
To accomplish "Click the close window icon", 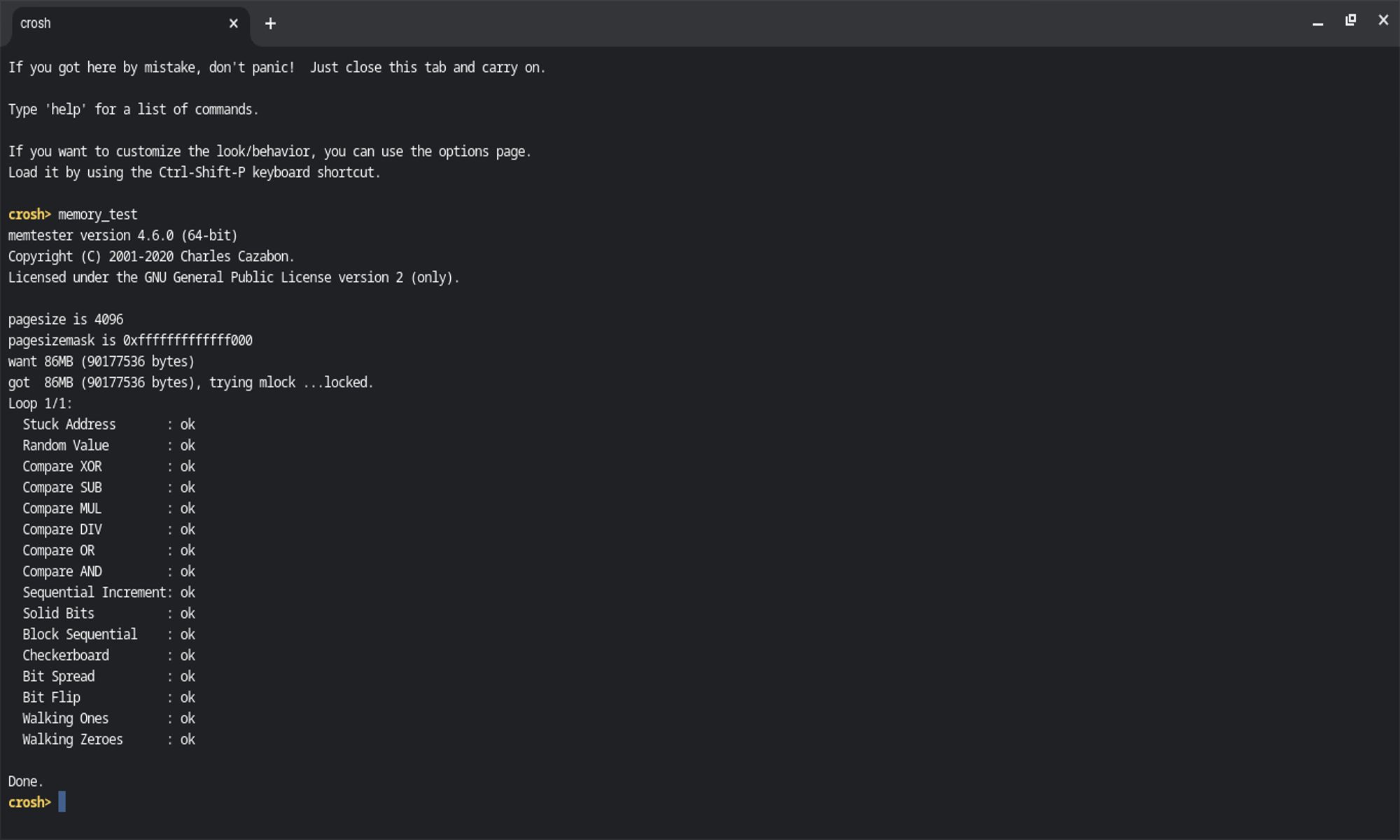I will tap(1382, 20).
